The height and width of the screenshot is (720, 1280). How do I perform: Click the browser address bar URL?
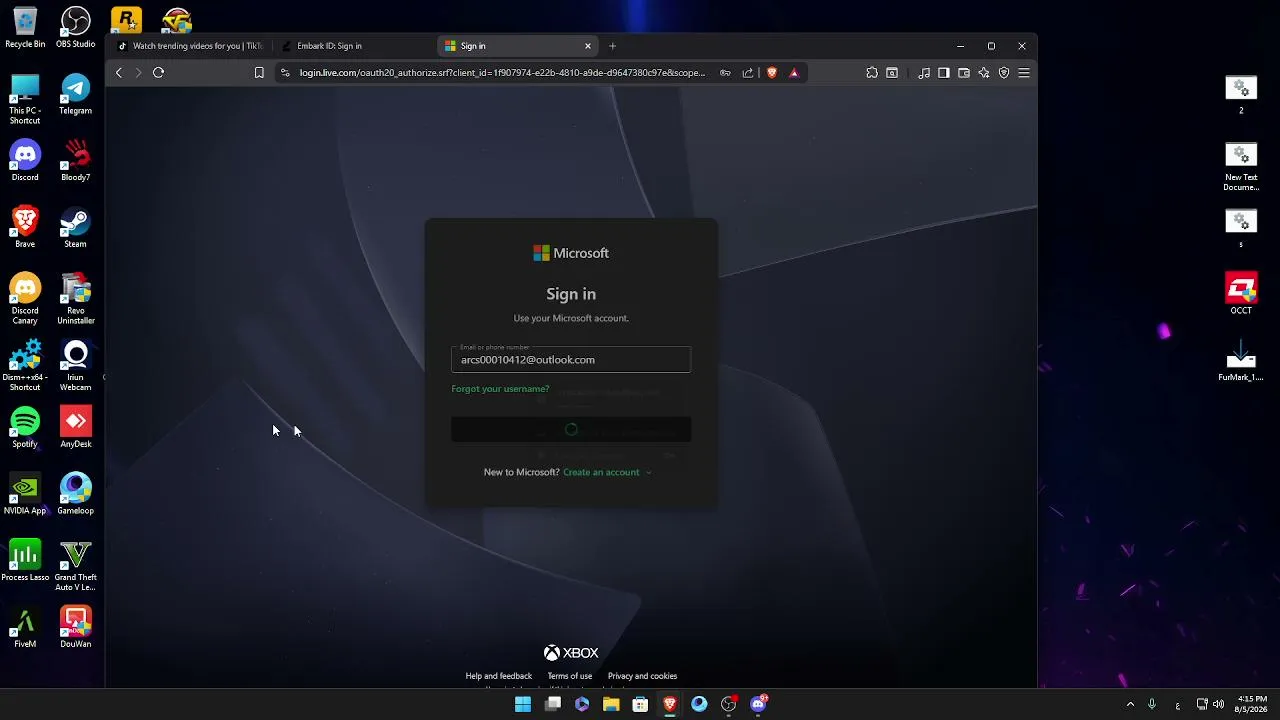pos(502,73)
